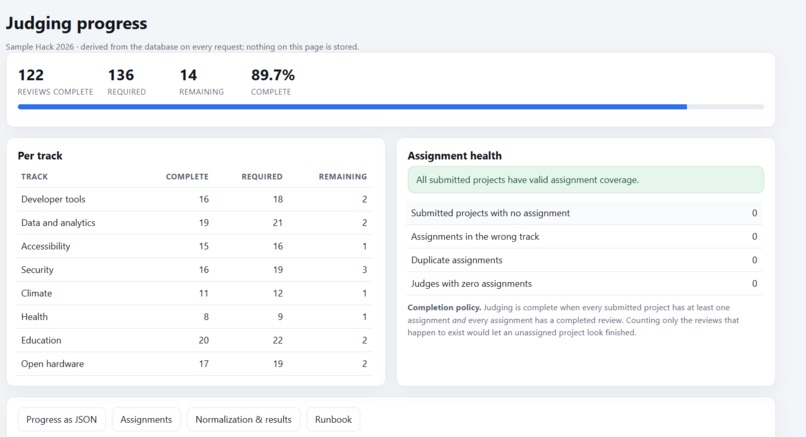The image size is (806, 437).
Task: Click Submitted projects with no assignment row
Action: point(584,213)
